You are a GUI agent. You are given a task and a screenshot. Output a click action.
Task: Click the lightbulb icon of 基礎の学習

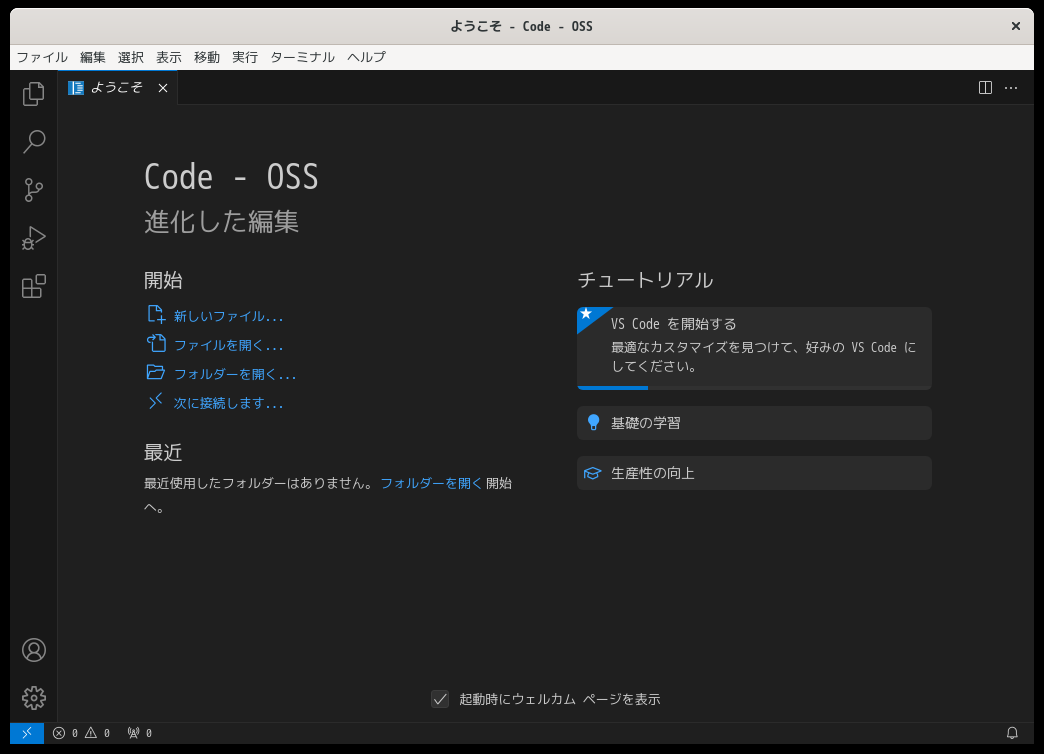click(593, 422)
